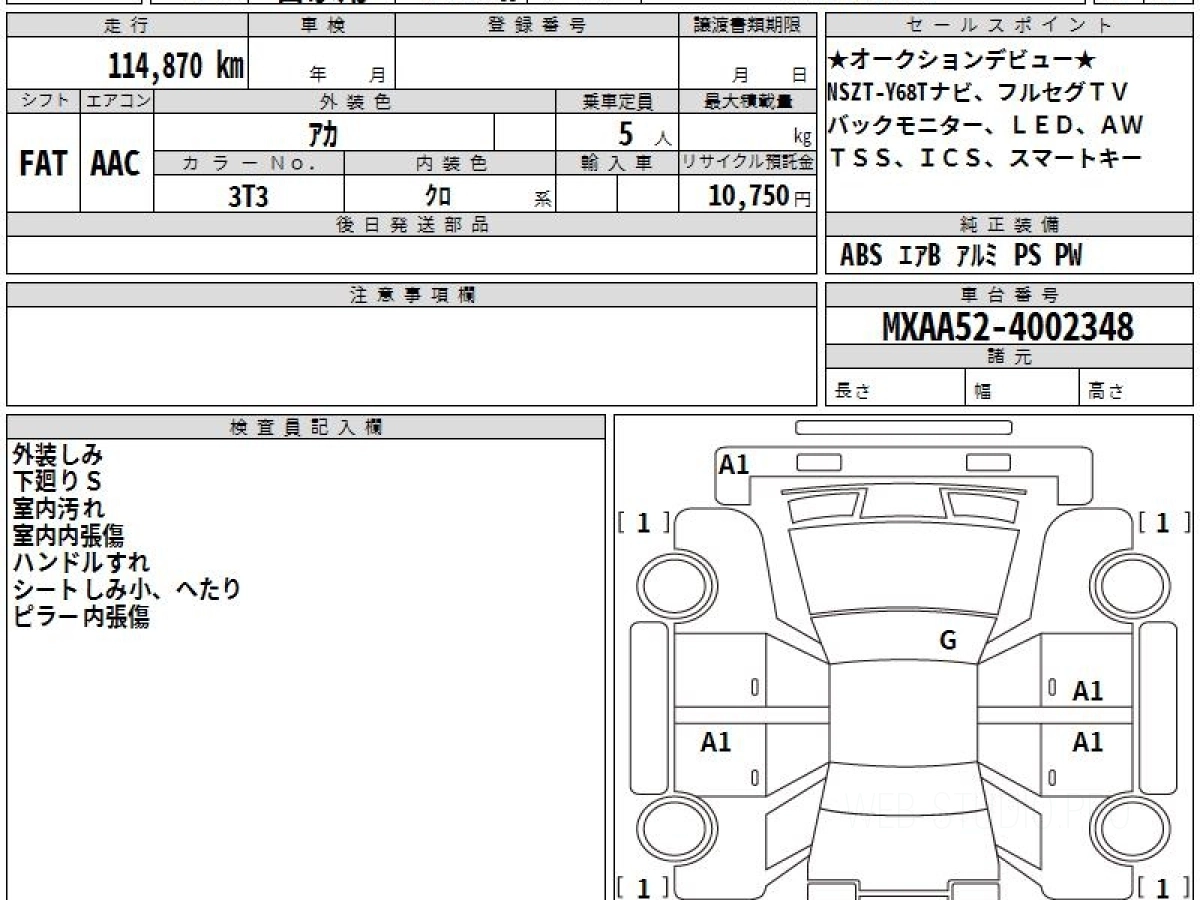Image resolution: width=1200 pixels, height=900 pixels.
Task: Click the 車台番号 header
Action: pos(1009,295)
